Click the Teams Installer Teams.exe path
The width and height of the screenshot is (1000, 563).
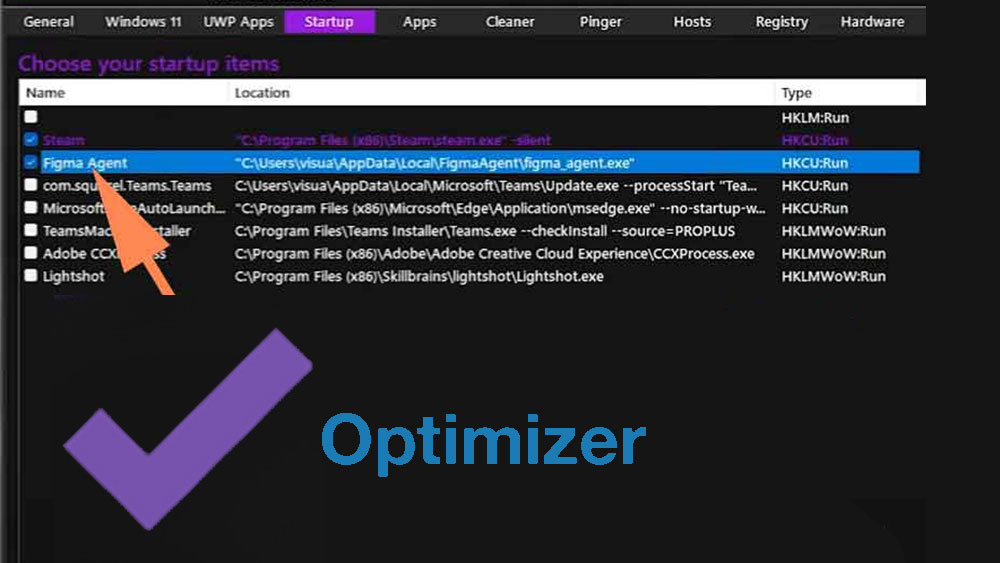485,231
